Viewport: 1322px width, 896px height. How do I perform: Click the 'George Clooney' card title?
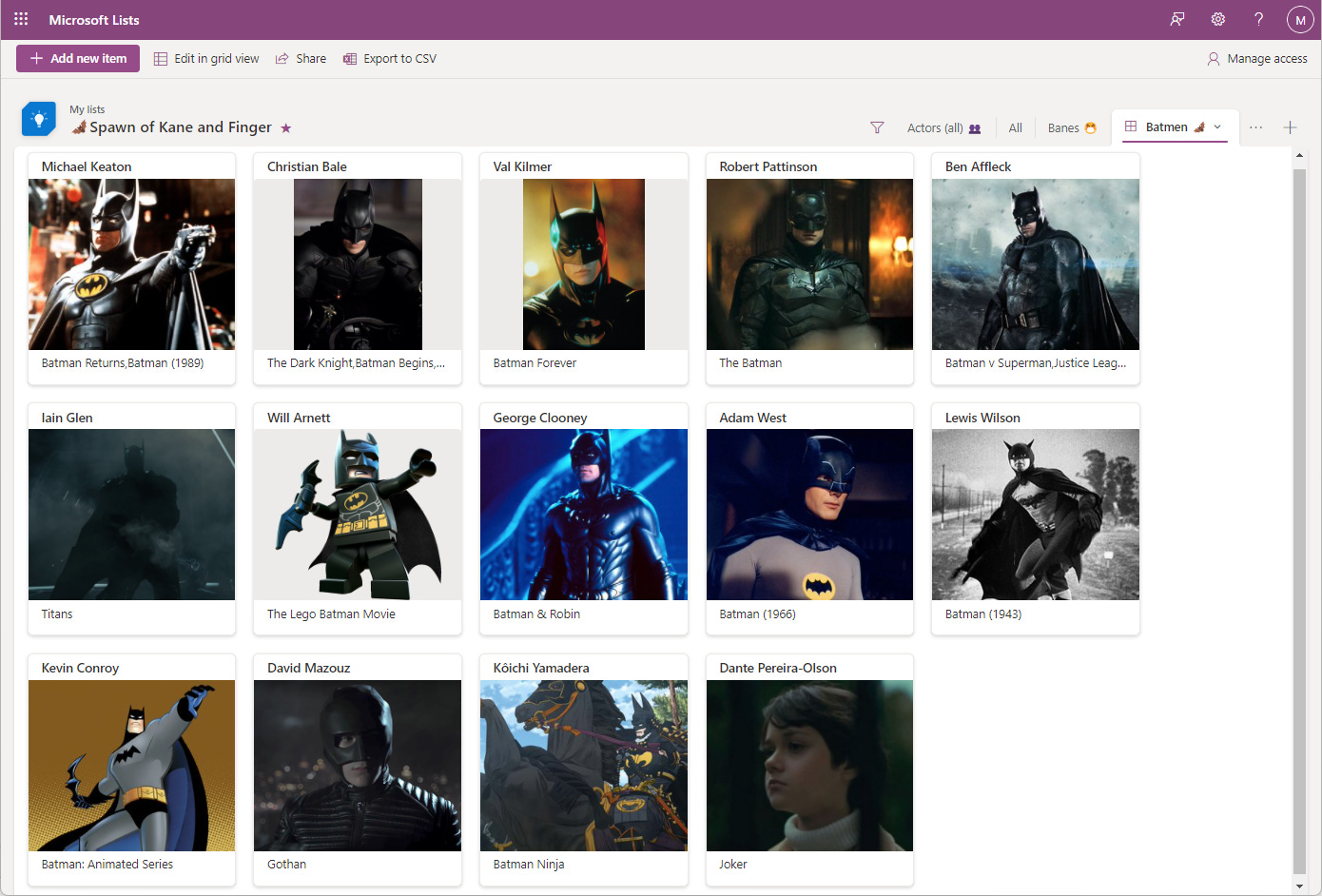pyautogui.click(x=540, y=418)
